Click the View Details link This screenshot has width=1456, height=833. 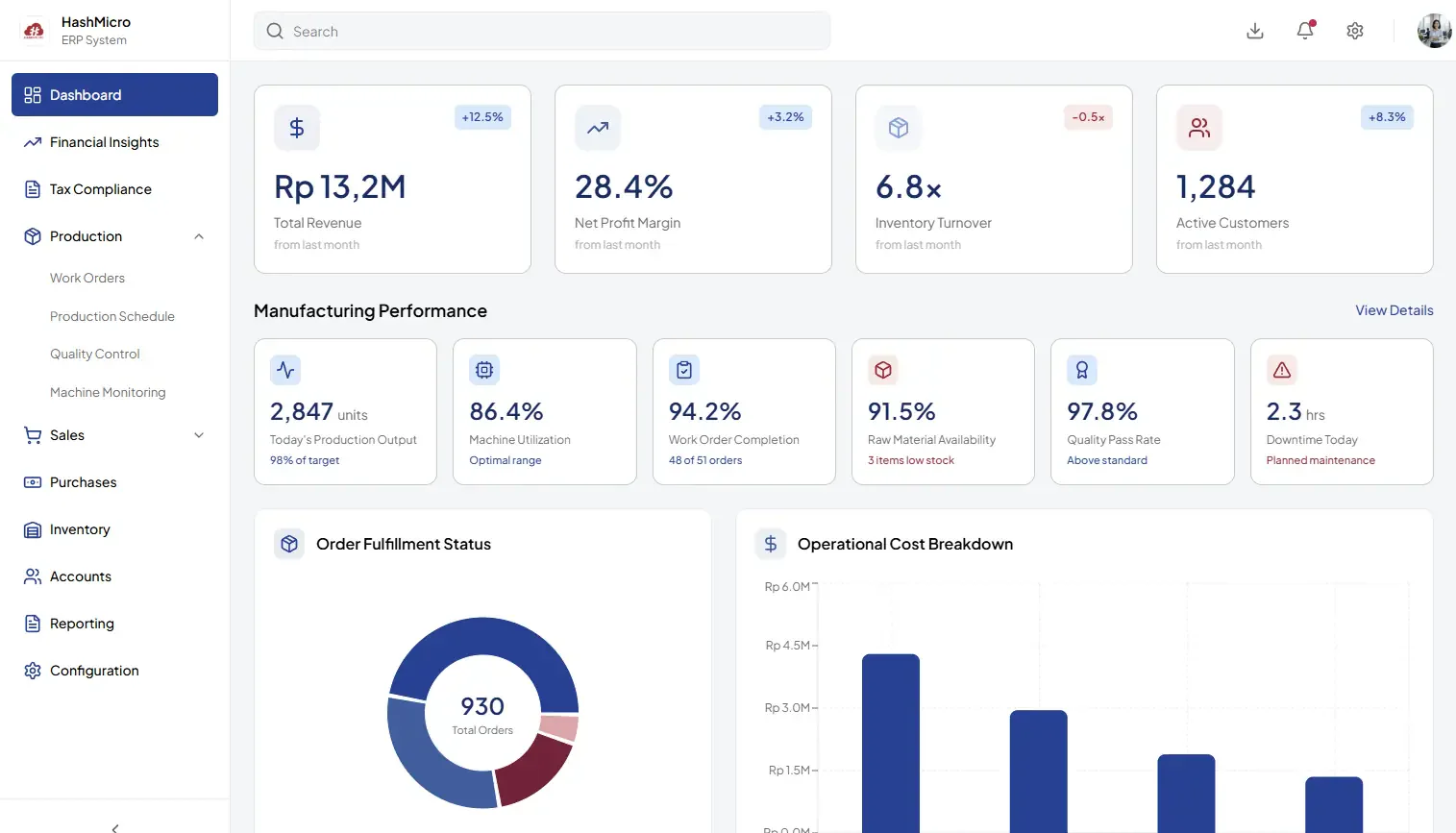click(1394, 310)
